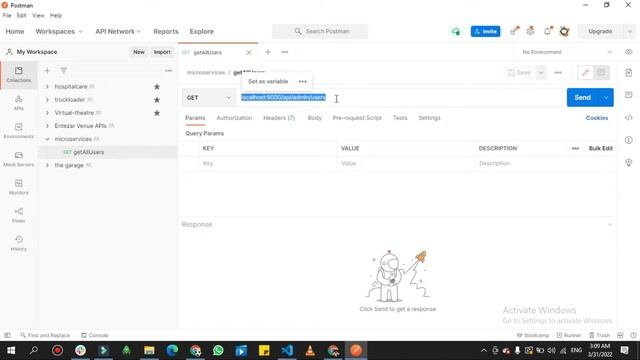Expand the hospitalcare collection
Image resolution: width=640 pixels, height=360 pixels.
point(47,87)
